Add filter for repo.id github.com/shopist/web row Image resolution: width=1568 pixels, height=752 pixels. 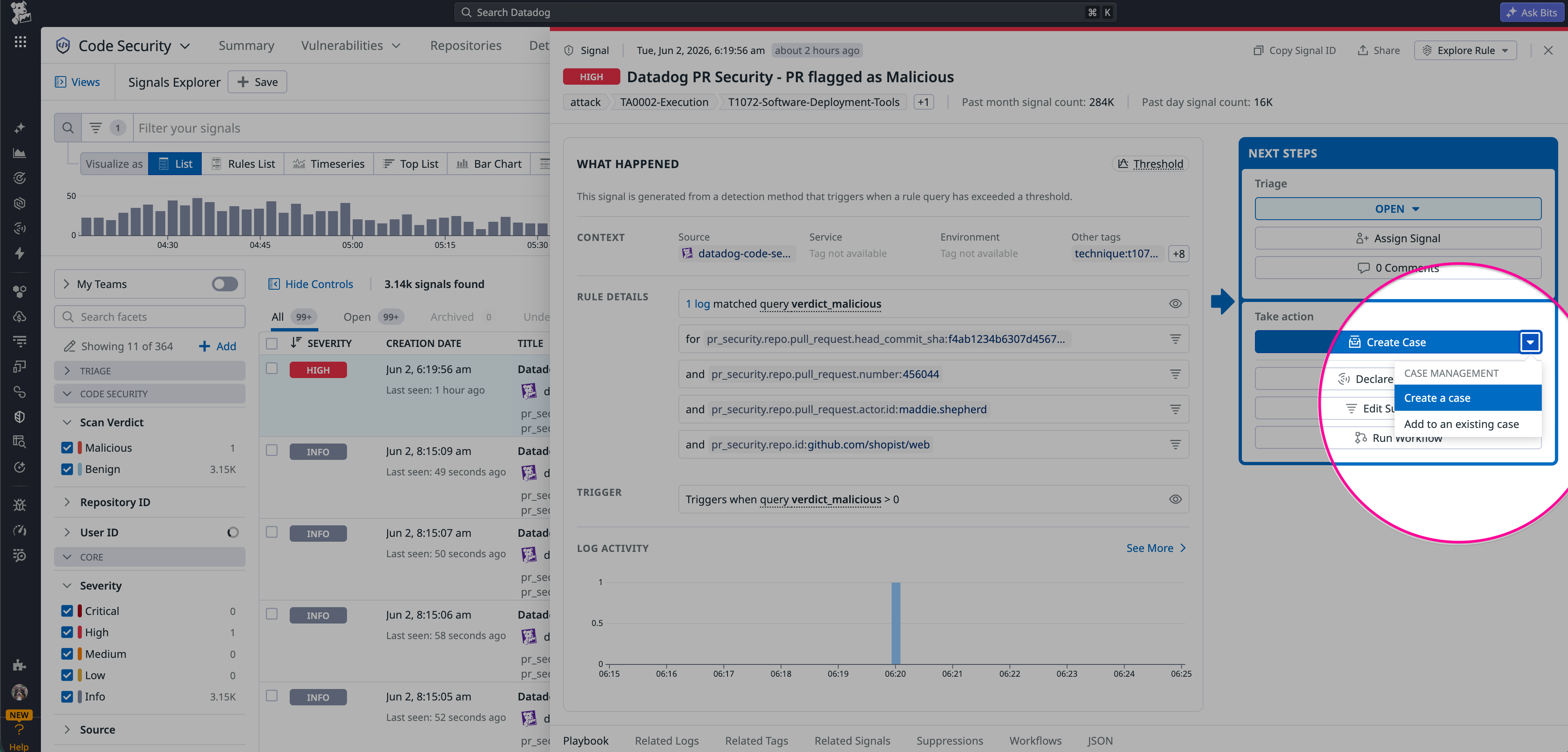pyautogui.click(x=1175, y=445)
